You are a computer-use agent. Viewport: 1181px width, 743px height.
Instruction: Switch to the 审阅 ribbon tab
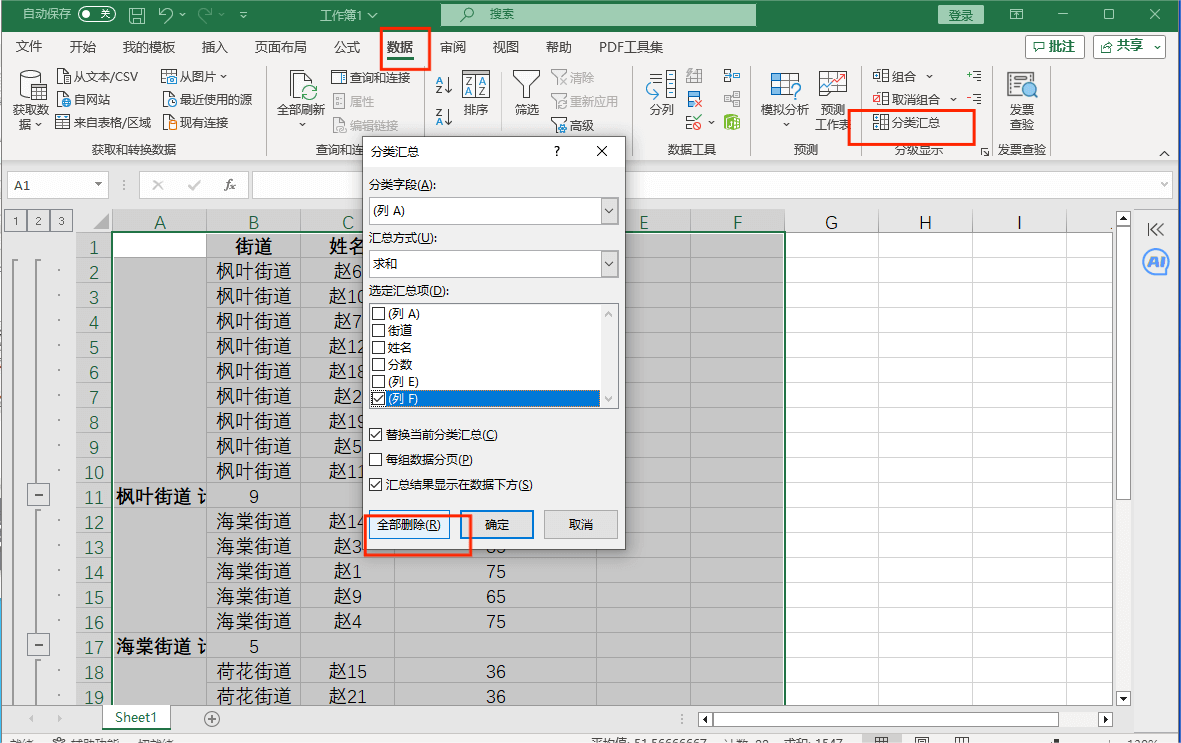(x=453, y=47)
